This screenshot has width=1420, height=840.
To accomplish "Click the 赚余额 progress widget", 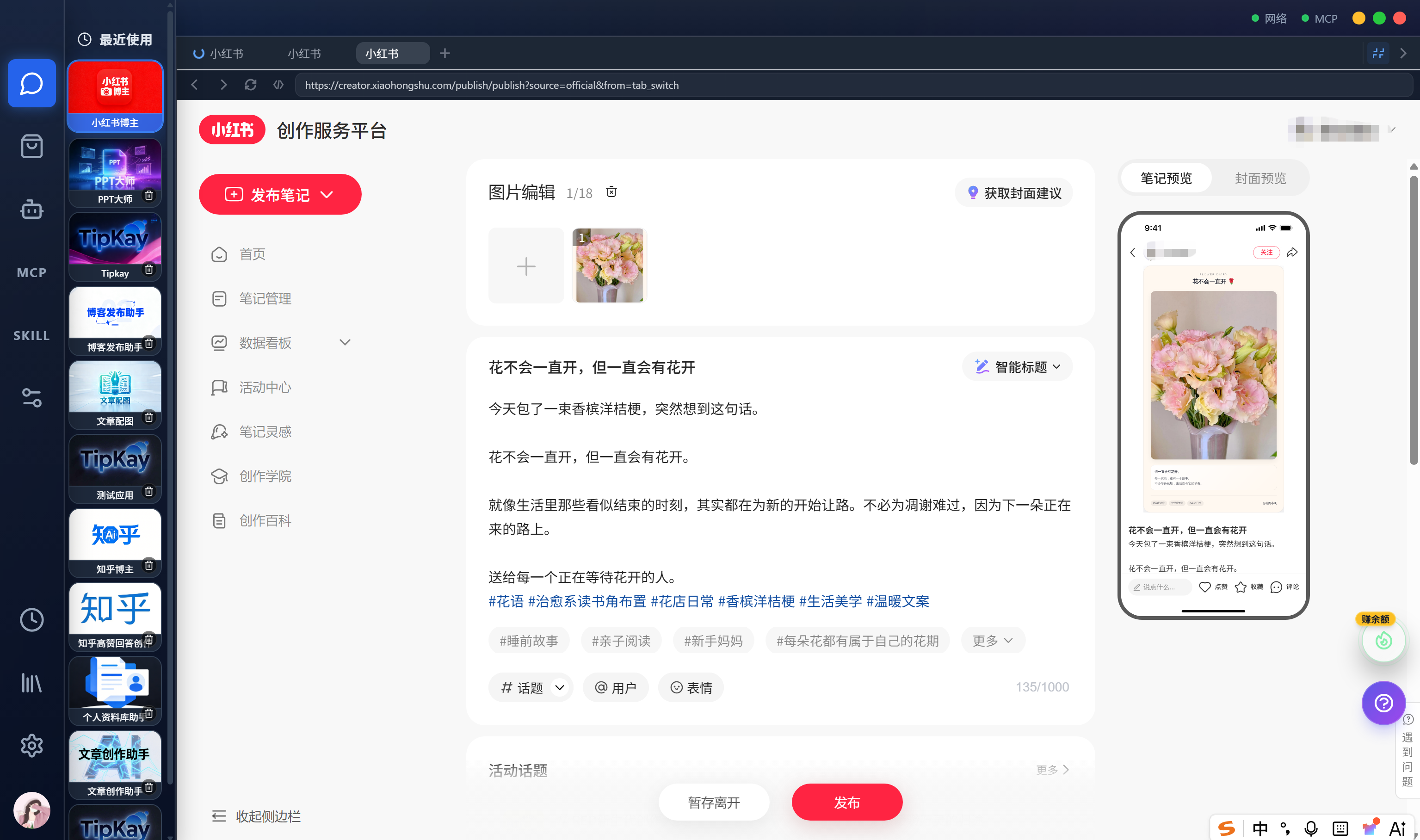I will [x=1383, y=640].
